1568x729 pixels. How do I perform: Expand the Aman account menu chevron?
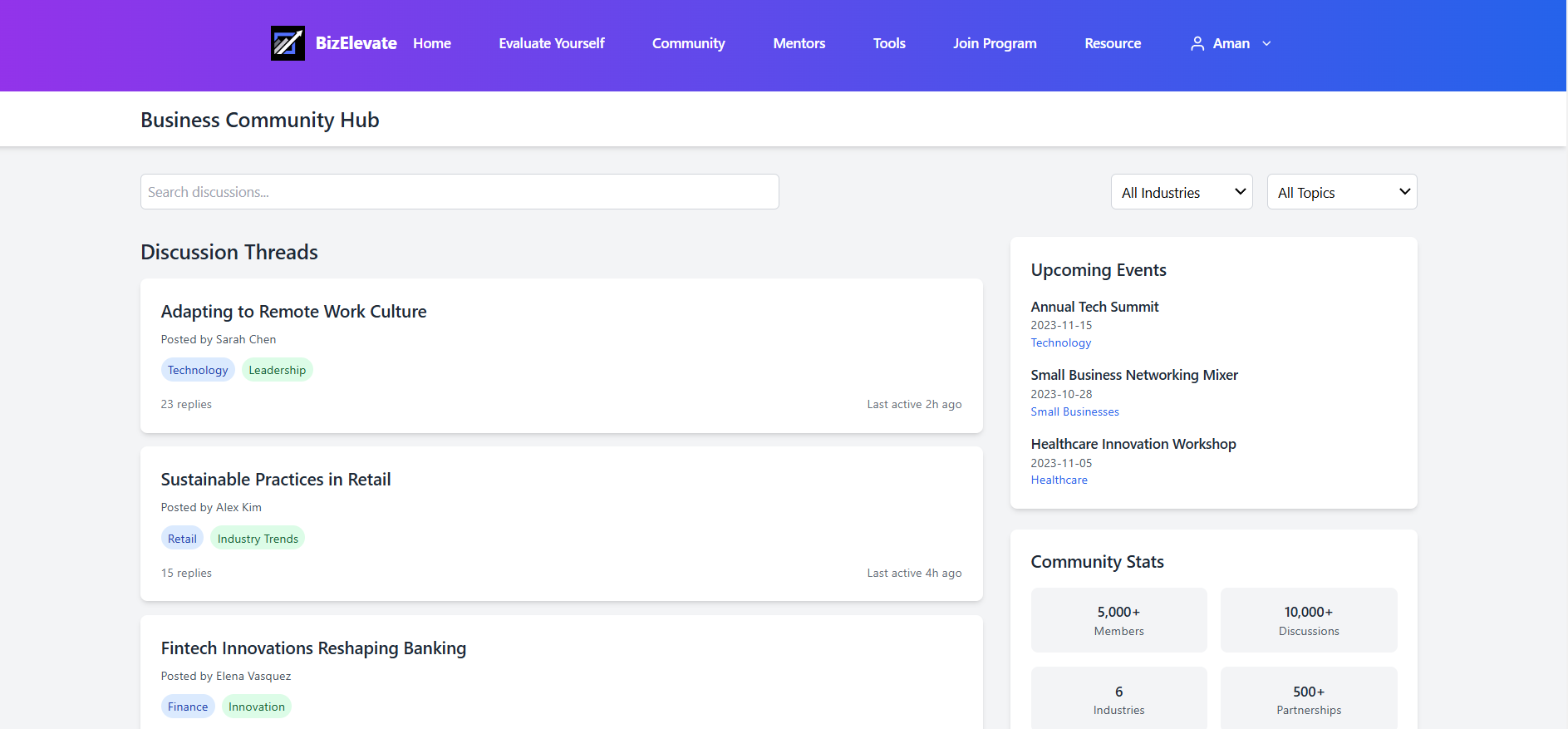point(1266,43)
